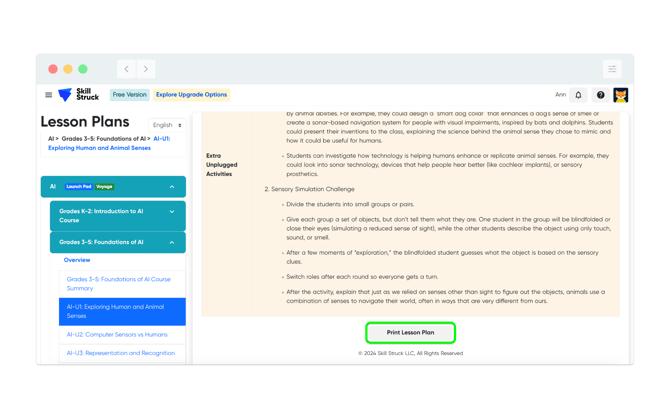670x418 pixels.
Task: Click the fox profile avatar
Action: click(x=620, y=95)
